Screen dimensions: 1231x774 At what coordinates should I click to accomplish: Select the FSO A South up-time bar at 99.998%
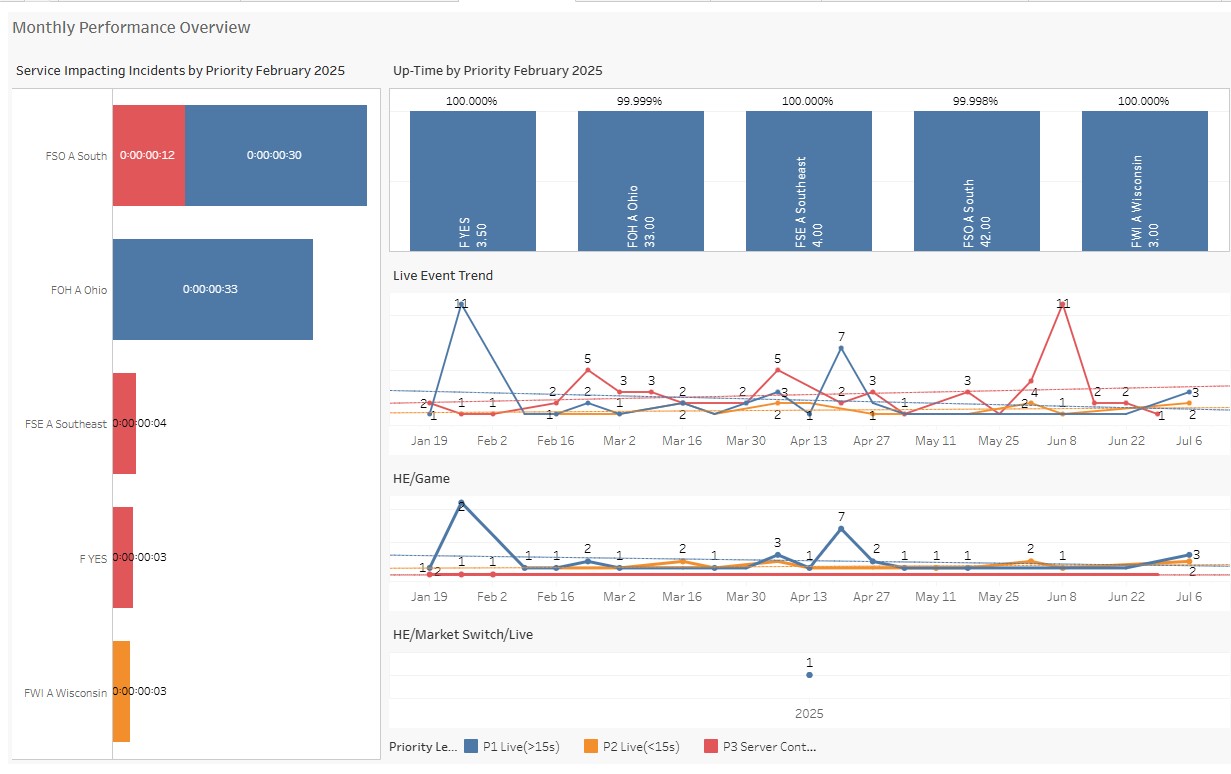click(x=976, y=180)
